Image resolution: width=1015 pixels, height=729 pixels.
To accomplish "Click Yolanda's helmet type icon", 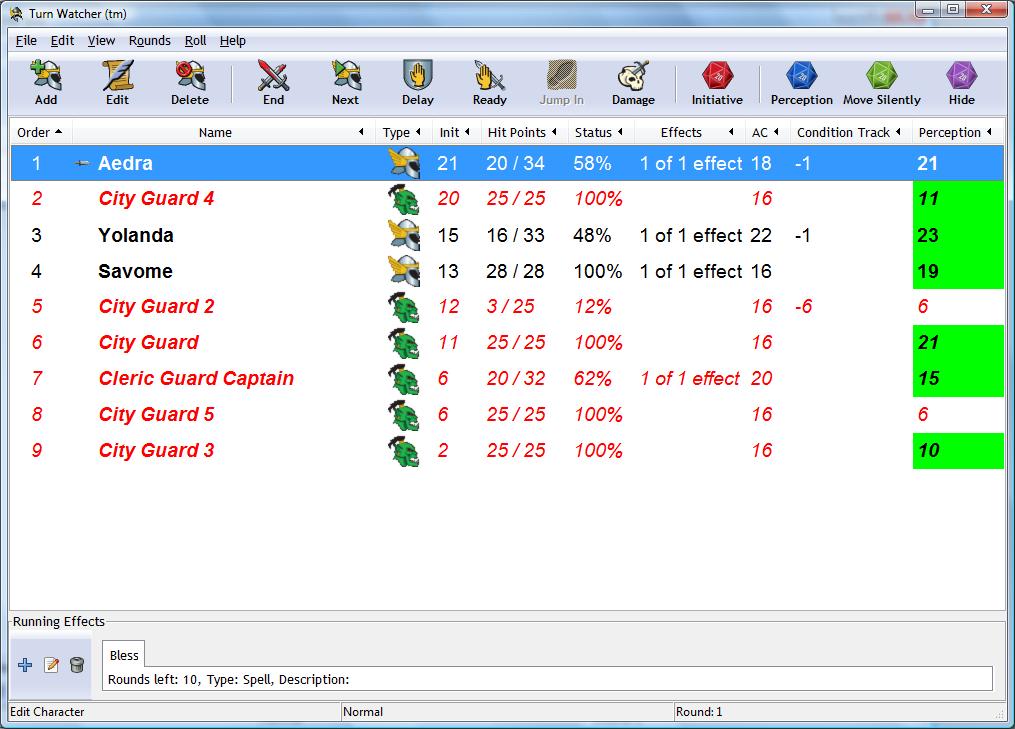I will [405, 235].
